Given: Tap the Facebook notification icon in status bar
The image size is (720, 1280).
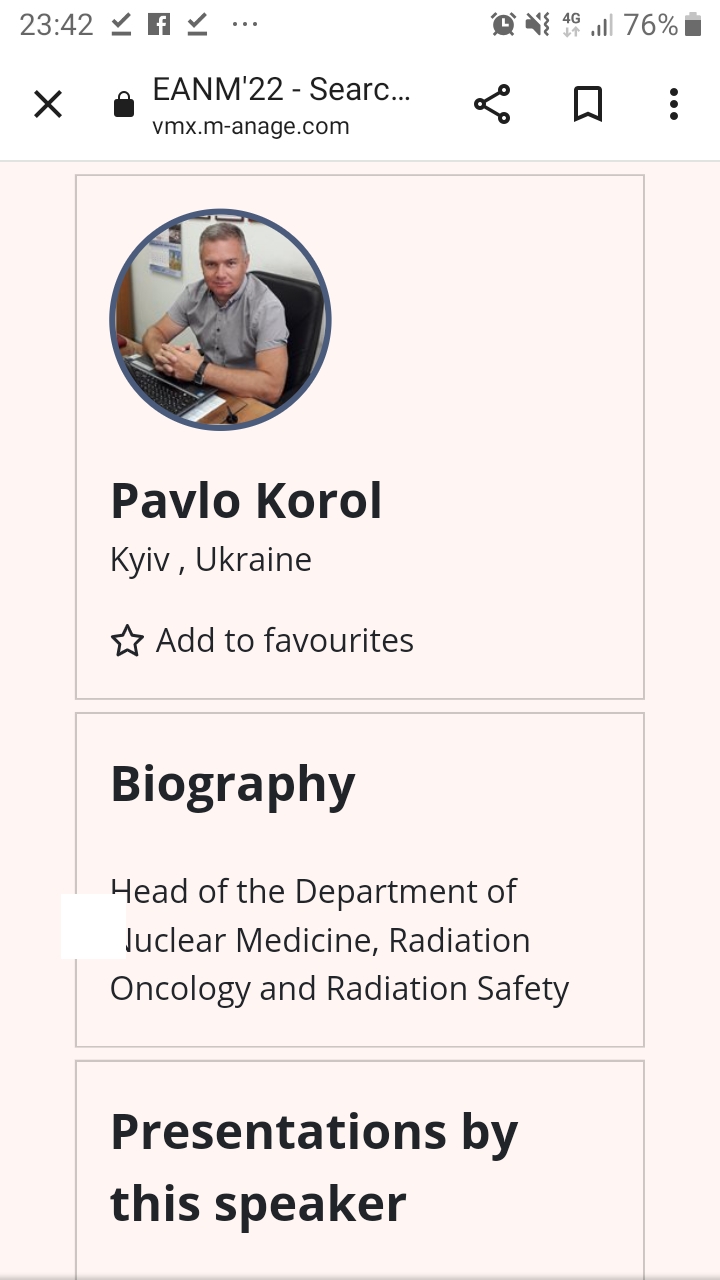Looking at the screenshot, I should pyautogui.click(x=159, y=25).
